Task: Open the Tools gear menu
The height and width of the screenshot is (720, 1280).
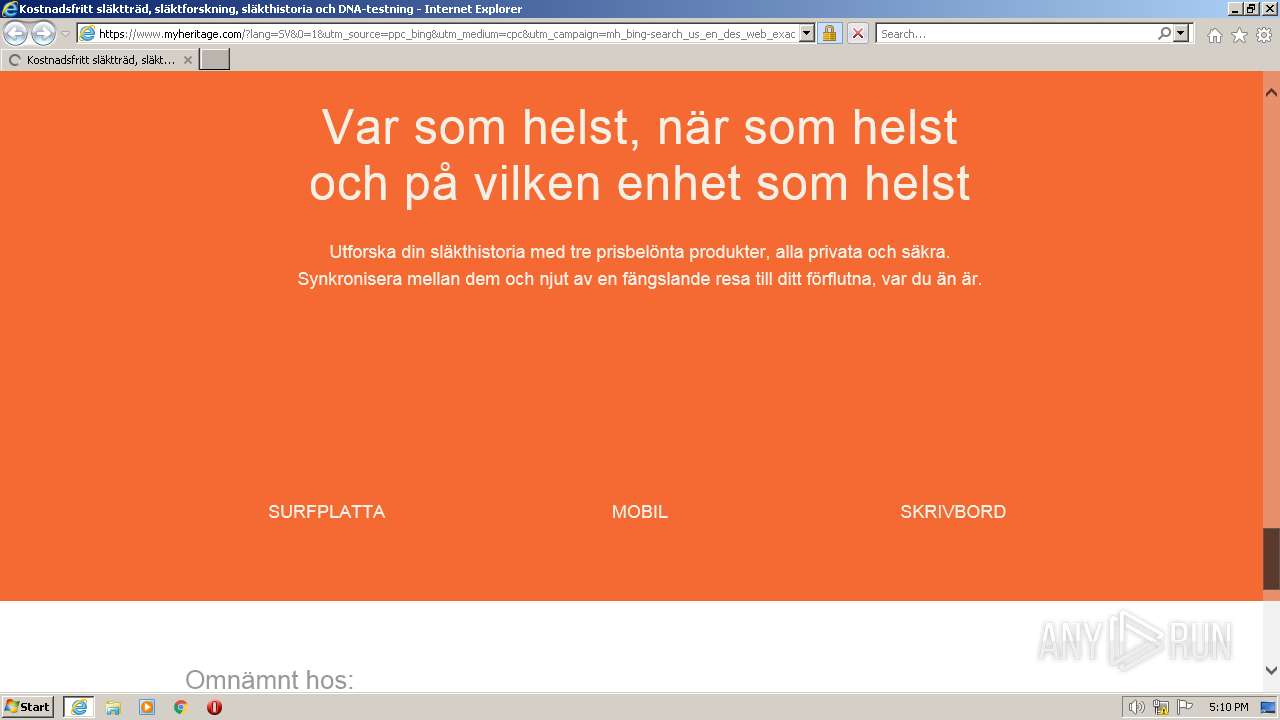Action: click(x=1264, y=35)
